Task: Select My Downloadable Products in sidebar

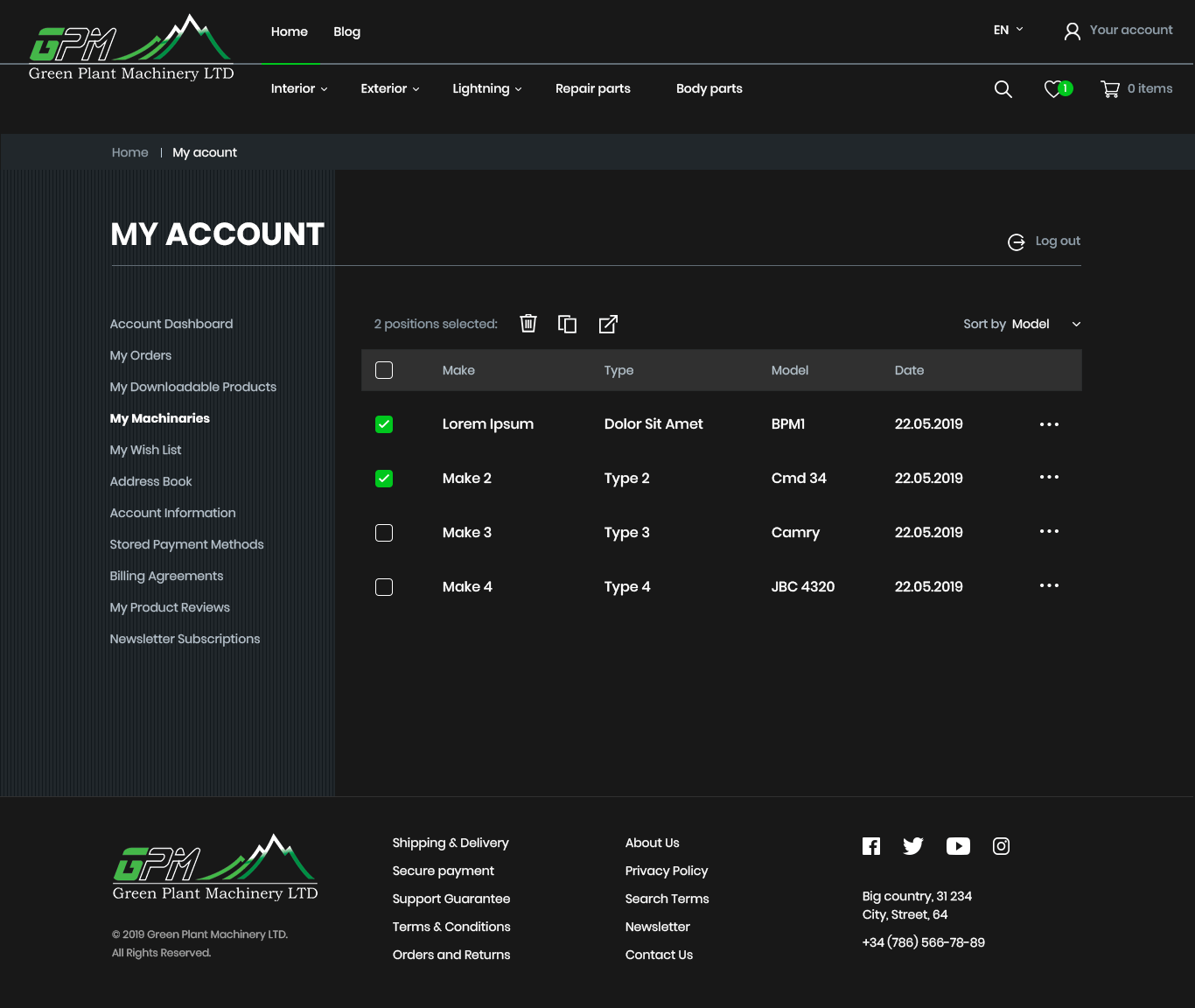Action: pyautogui.click(x=193, y=387)
